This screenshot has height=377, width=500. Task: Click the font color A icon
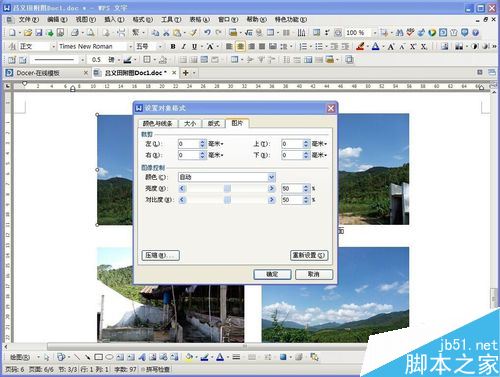coord(376,46)
